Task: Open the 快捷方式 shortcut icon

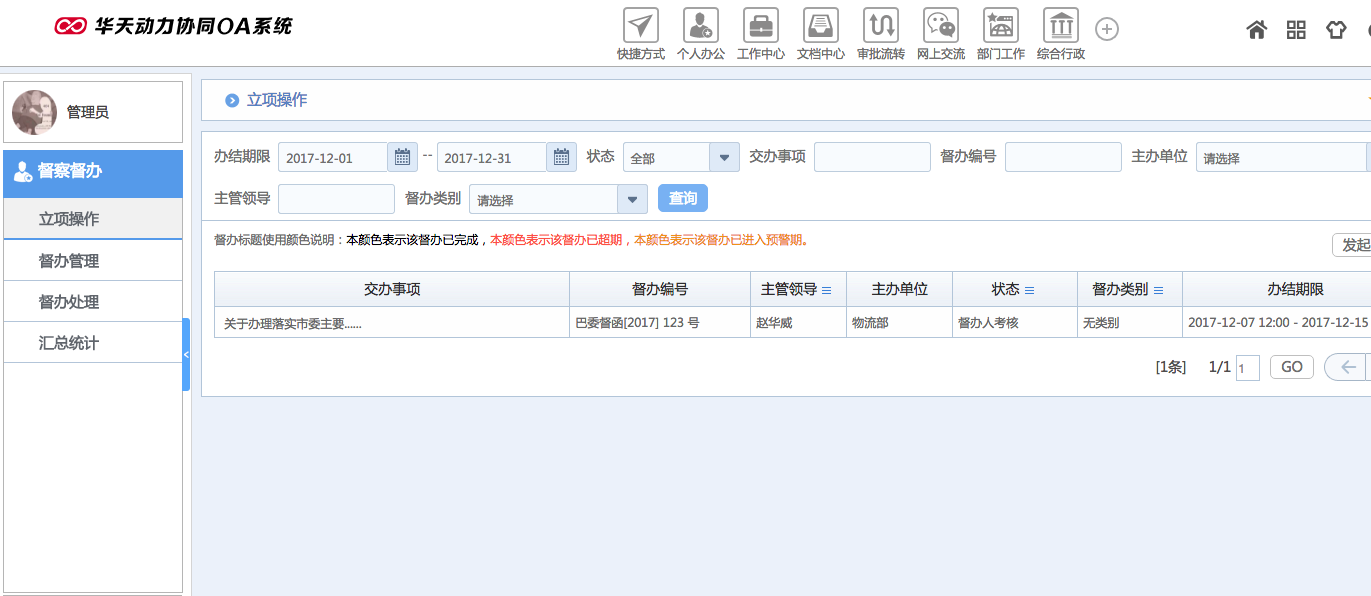Action: point(641,26)
